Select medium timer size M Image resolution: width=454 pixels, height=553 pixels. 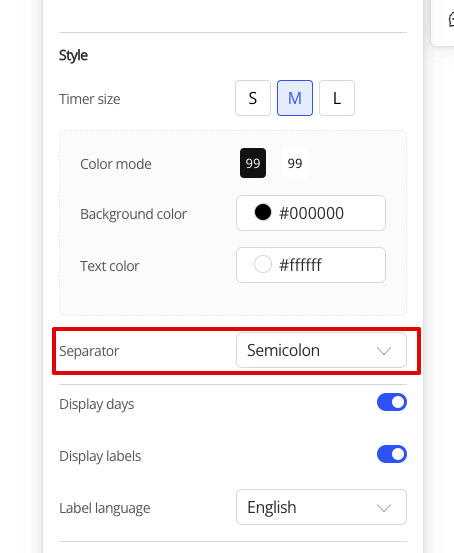coord(295,98)
